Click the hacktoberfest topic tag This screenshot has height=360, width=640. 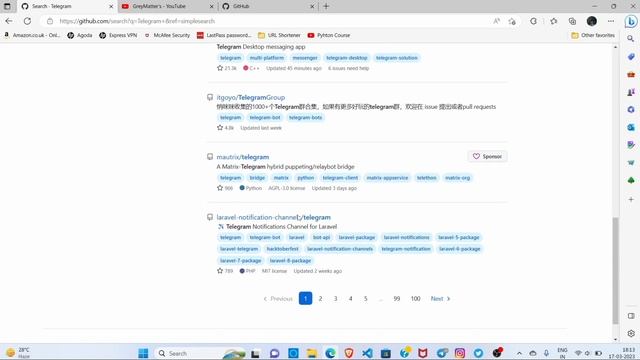pyautogui.click(x=282, y=249)
